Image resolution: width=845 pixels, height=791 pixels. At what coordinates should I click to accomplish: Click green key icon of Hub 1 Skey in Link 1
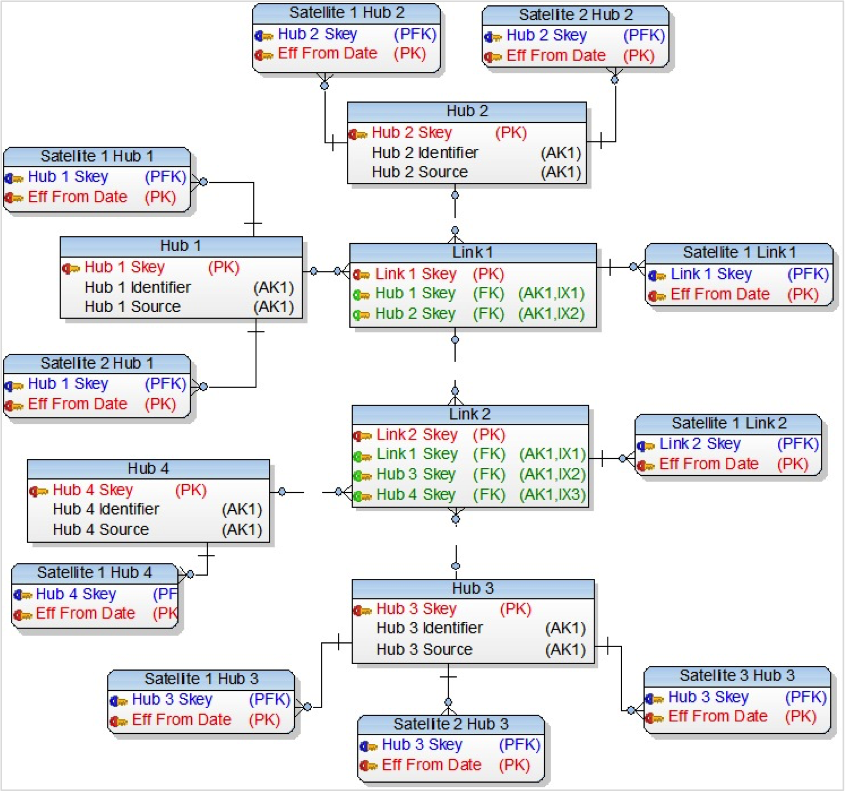click(x=361, y=295)
